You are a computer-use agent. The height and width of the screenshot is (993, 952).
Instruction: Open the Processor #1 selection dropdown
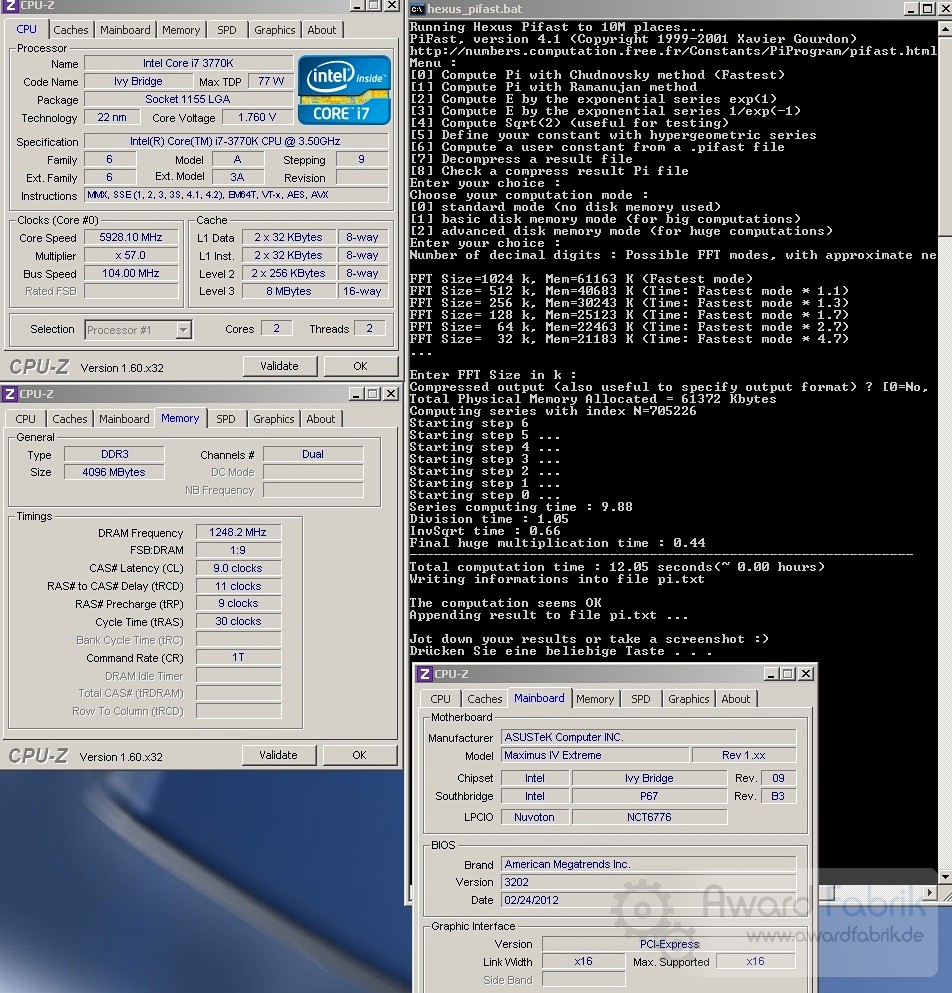[x=183, y=330]
